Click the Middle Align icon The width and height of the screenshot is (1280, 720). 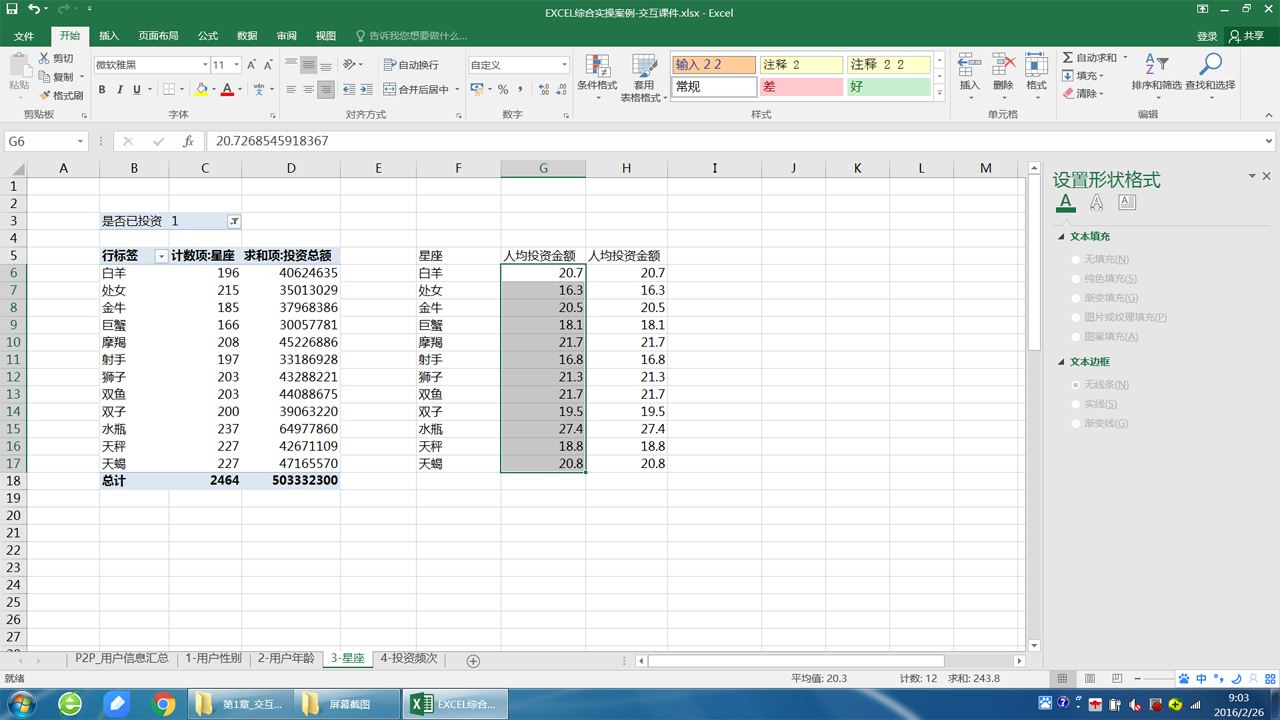point(309,65)
